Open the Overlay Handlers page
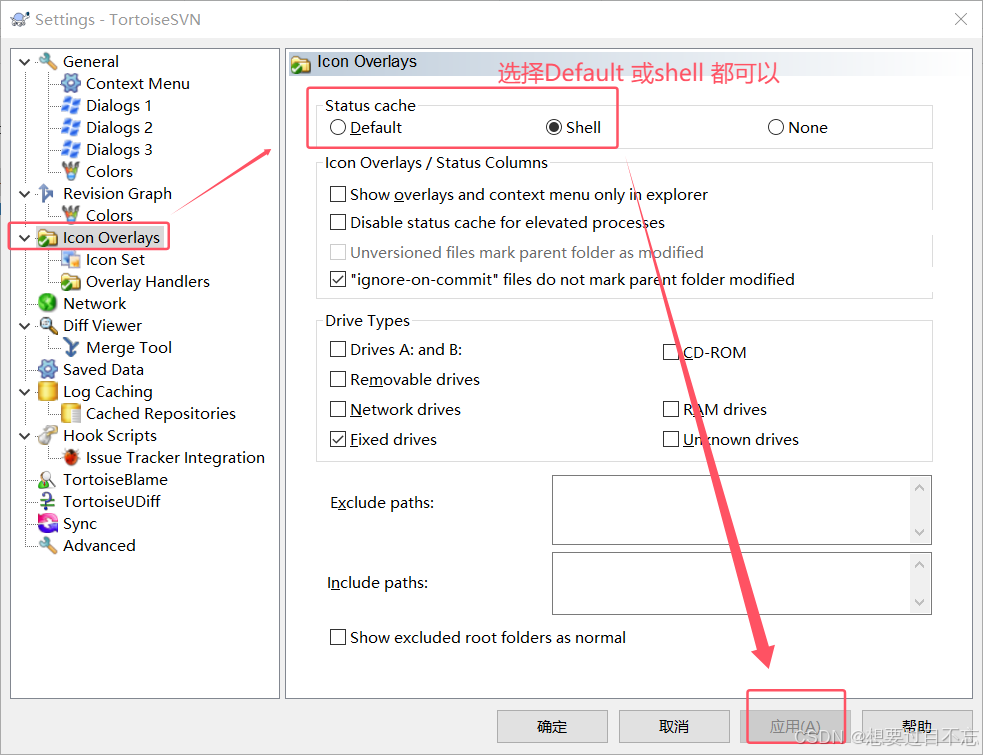This screenshot has height=755, width=983. 147,282
